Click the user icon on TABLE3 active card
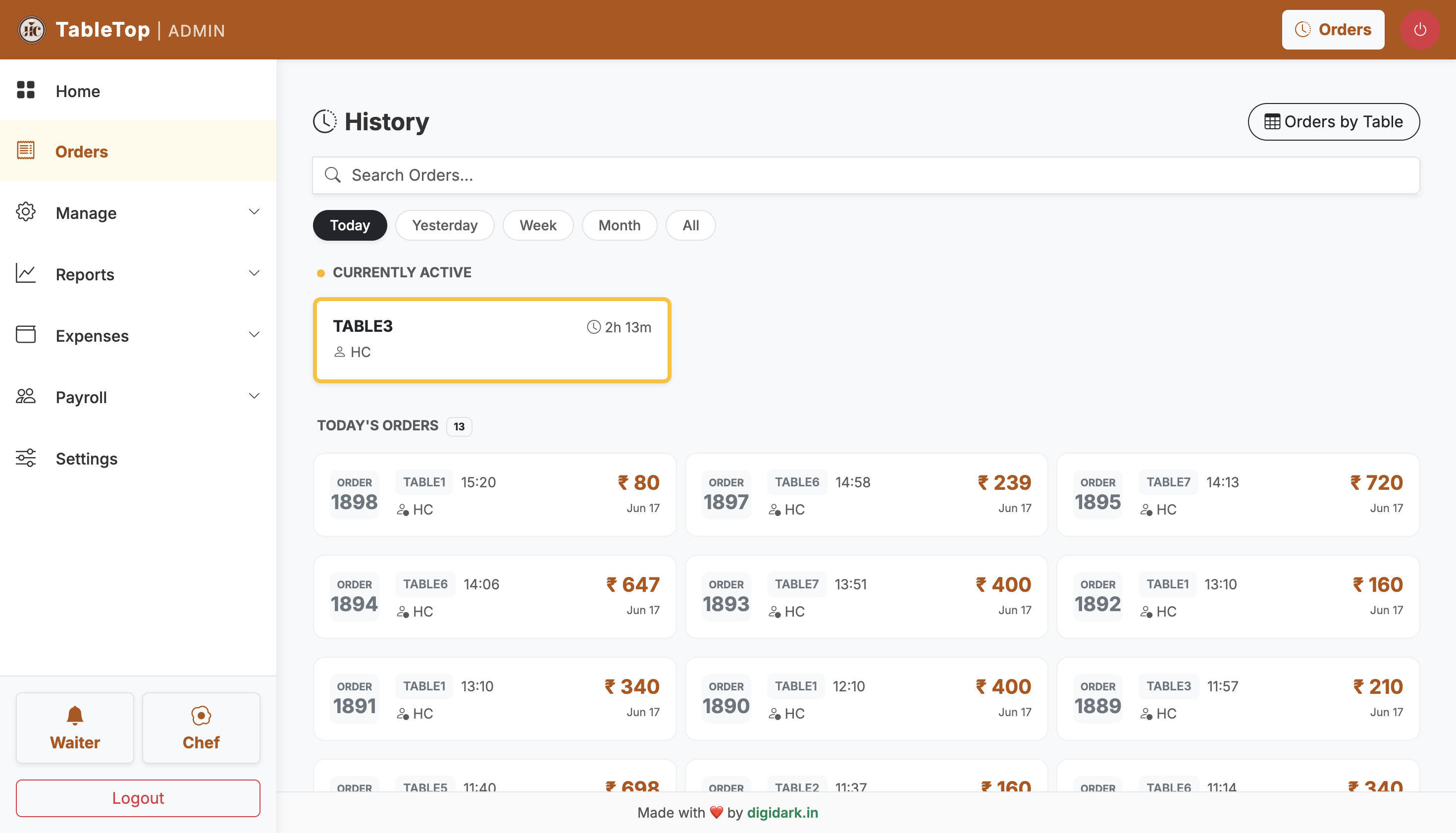The image size is (1456, 833). click(339, 352)
